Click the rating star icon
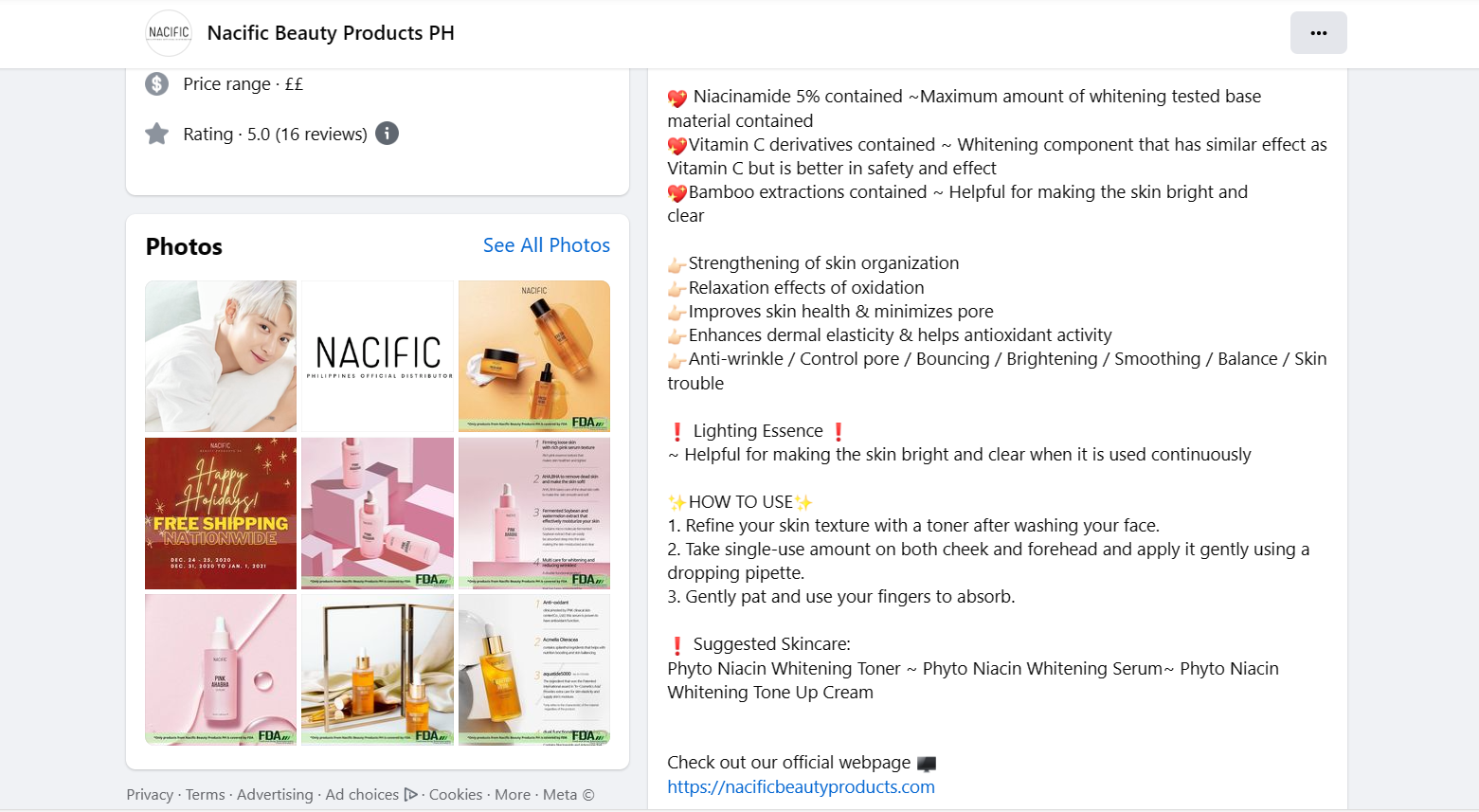This screenshot has height=812, width=1479. coord(156,134)
